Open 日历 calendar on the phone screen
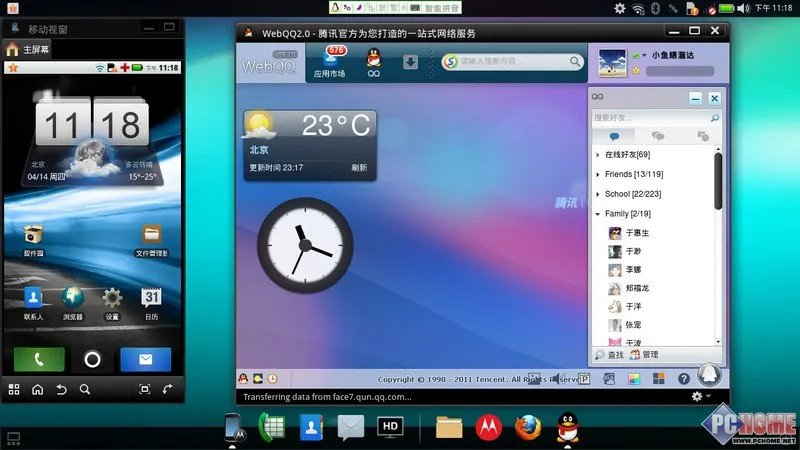Image resolution: width=800 pixels, height=450 pixels. pyautogui.click(x=152, y=304)
